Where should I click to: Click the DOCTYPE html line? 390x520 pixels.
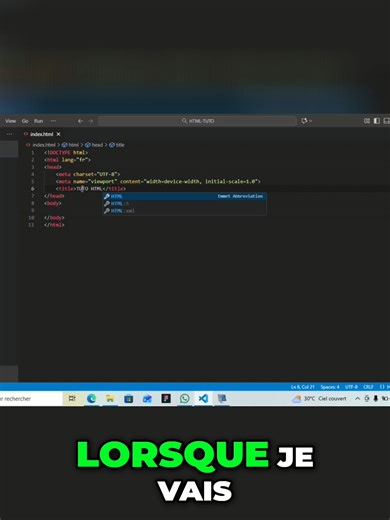[x=66, y=152]
